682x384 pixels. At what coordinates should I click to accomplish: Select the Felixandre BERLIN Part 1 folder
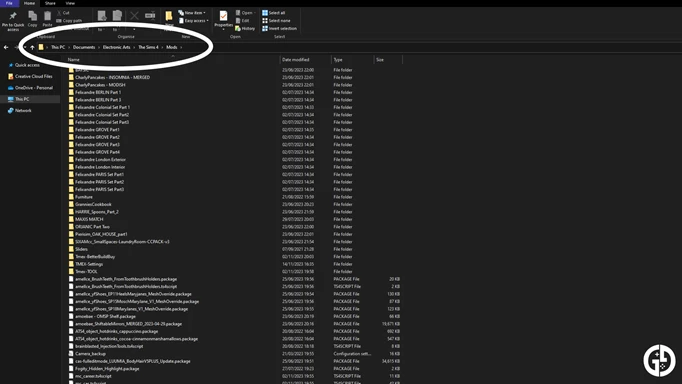coord(98,92)
